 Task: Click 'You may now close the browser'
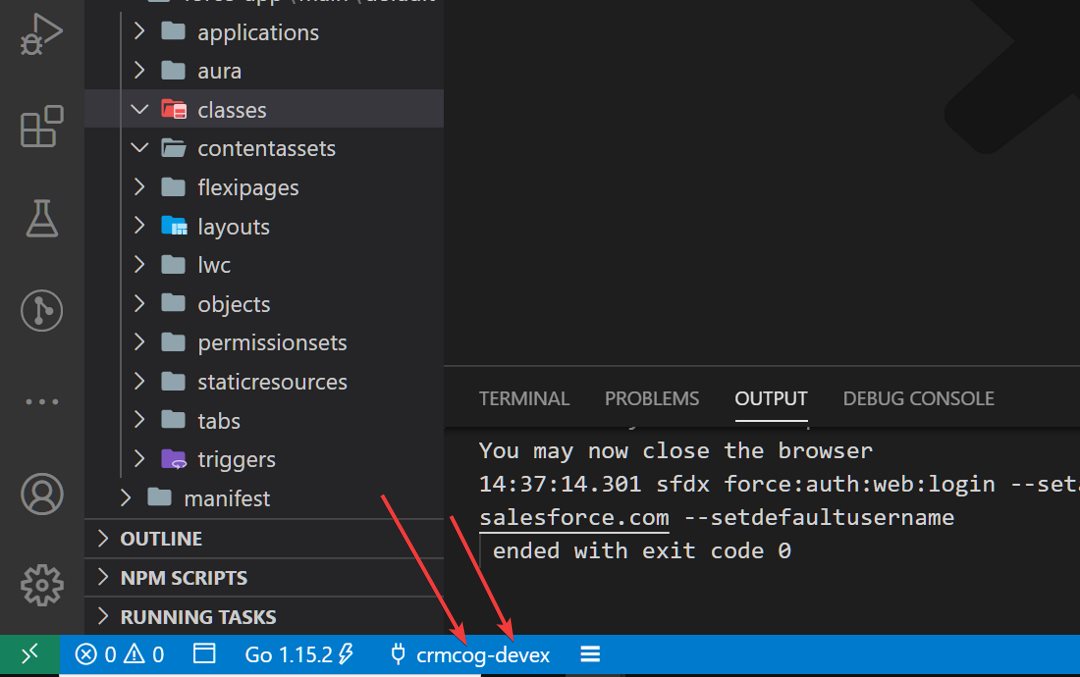676,451
